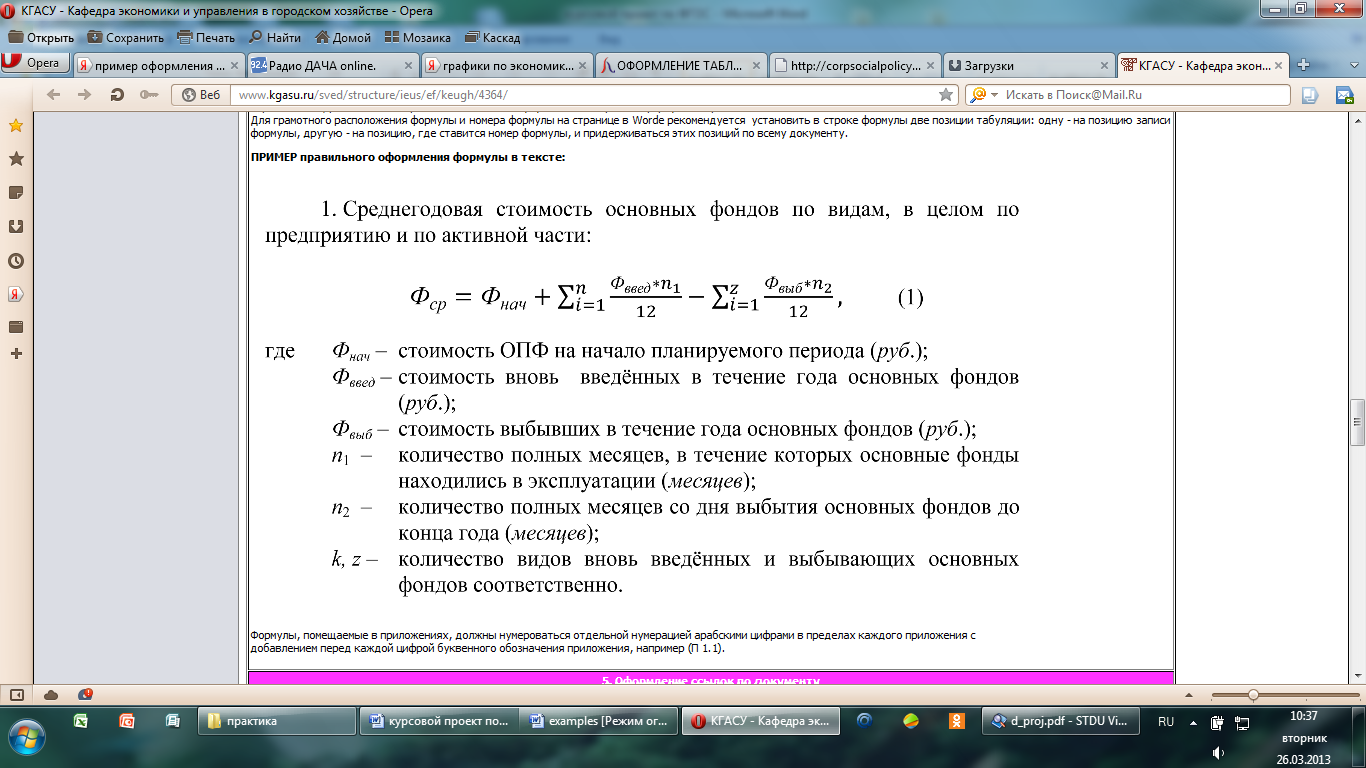1366x768 pixels.
Task: Click the Веб site badge
Action: click(201, 95)
